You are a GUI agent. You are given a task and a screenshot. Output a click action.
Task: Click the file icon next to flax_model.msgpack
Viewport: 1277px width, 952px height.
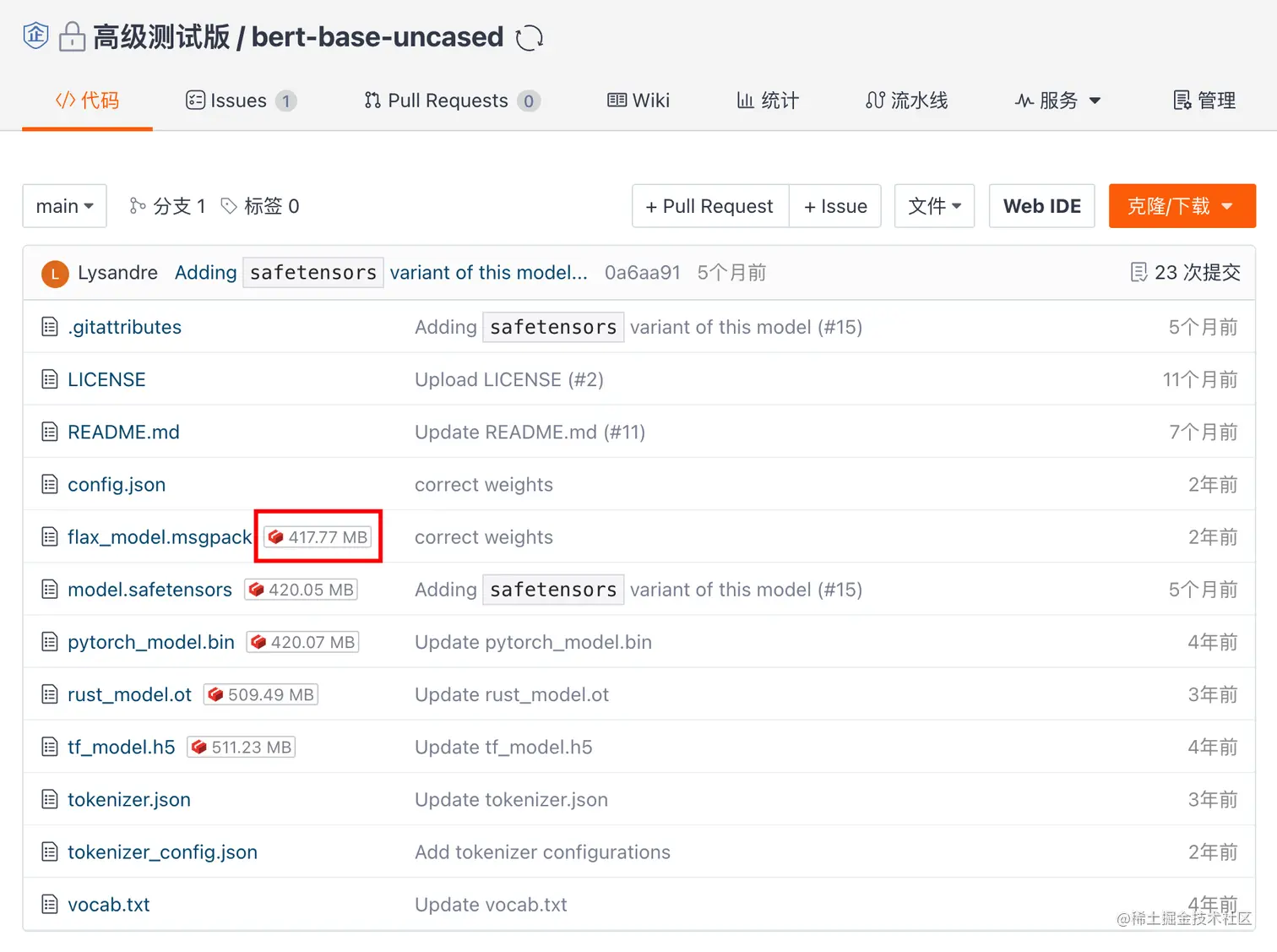pyautogui.click(x=50, y=537)
